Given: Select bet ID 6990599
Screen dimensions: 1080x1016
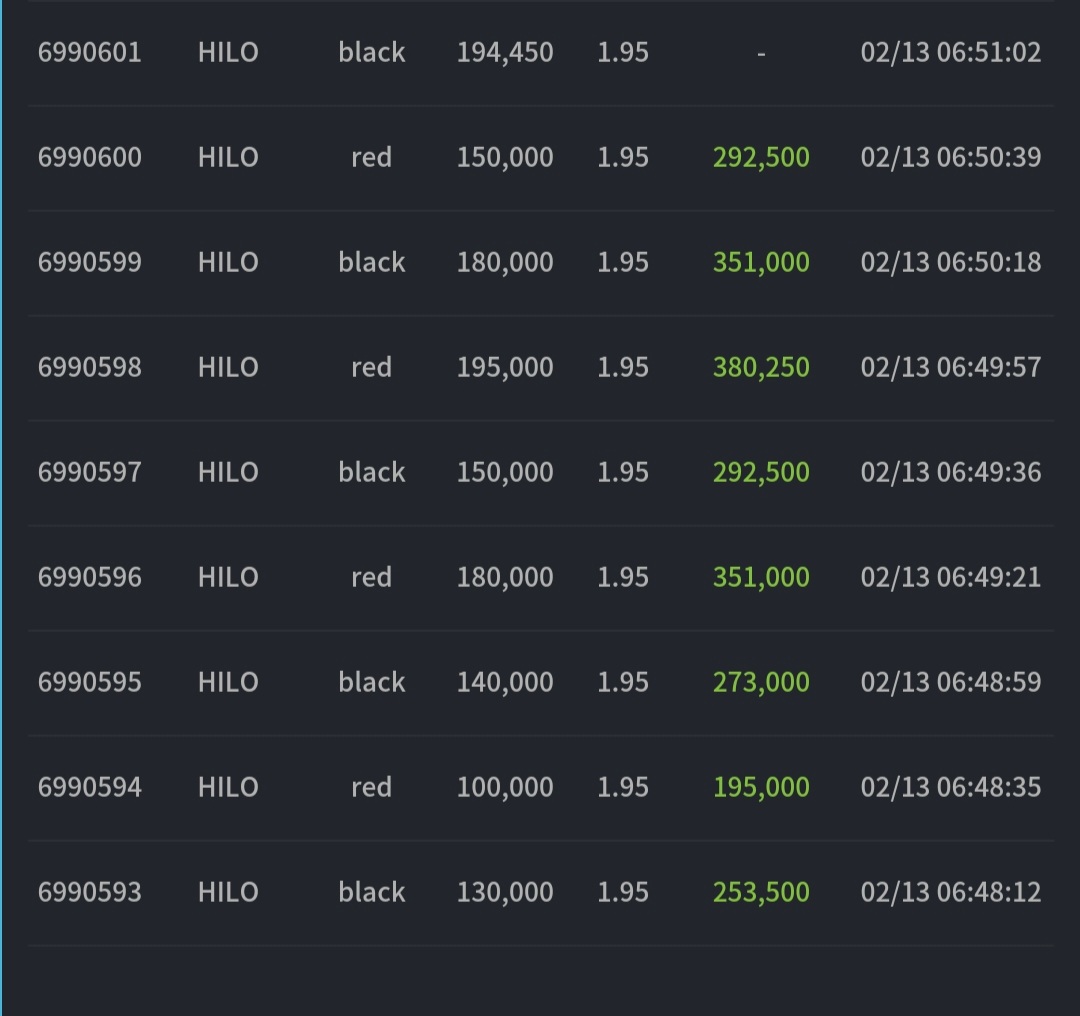Looking at the screenshot, I should point(90,262).
